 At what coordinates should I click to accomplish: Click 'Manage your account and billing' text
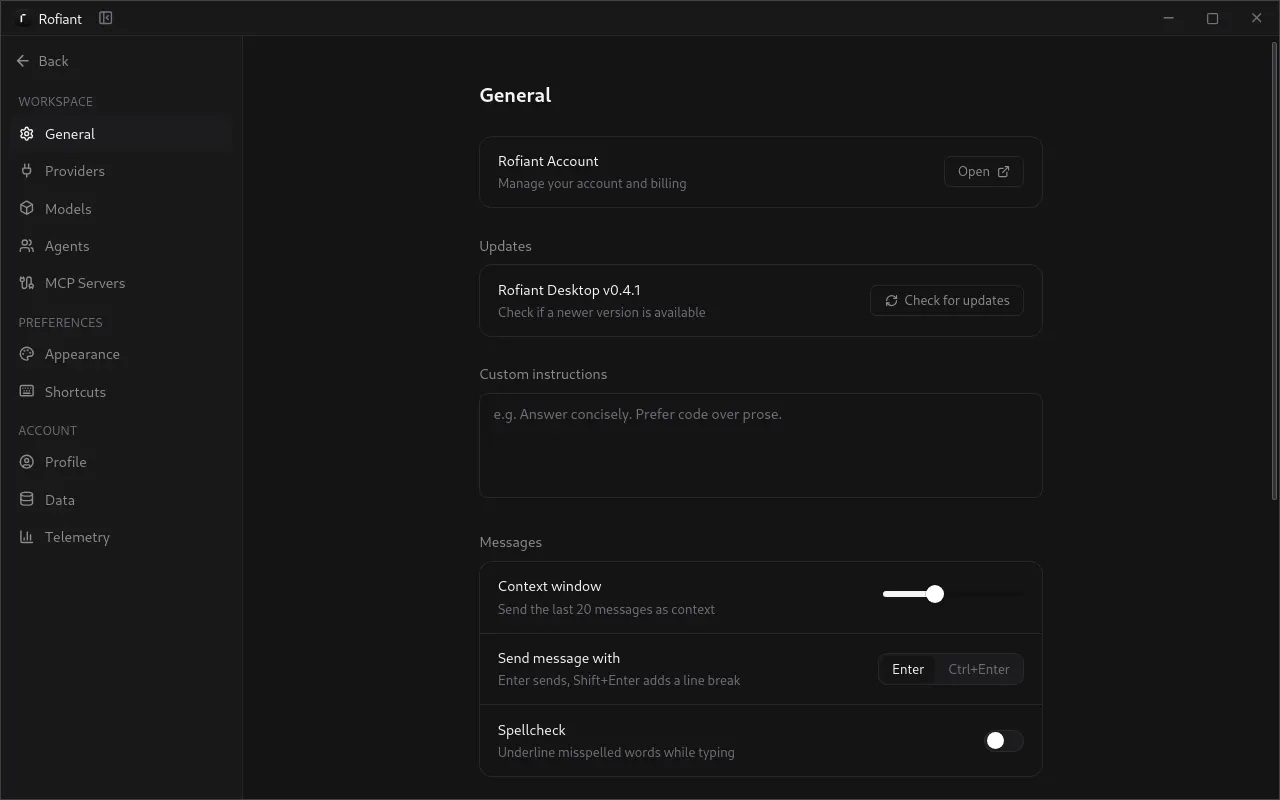pyautogui.click(x=592, y=184)
